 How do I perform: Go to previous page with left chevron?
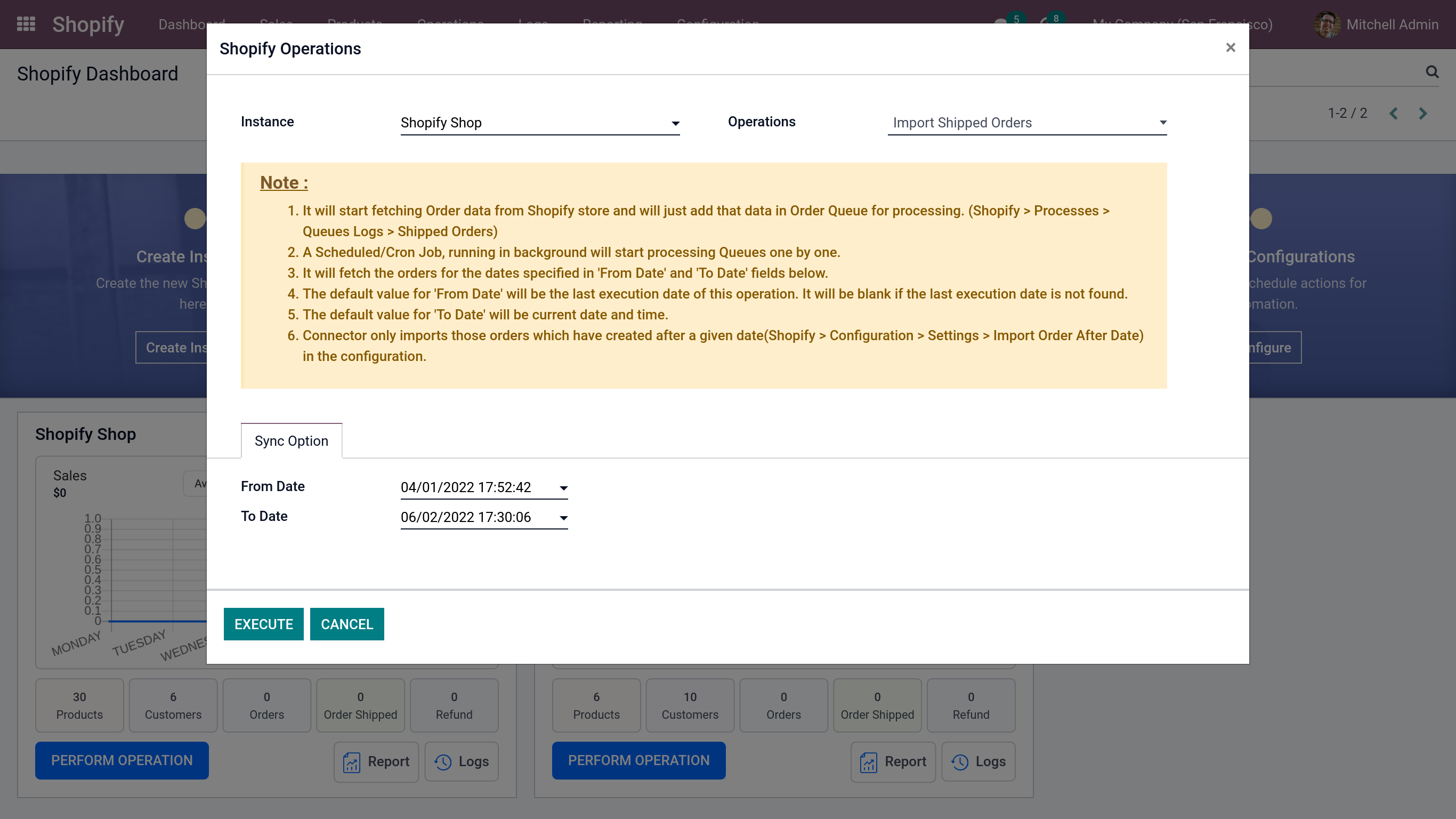[1393, 114]
